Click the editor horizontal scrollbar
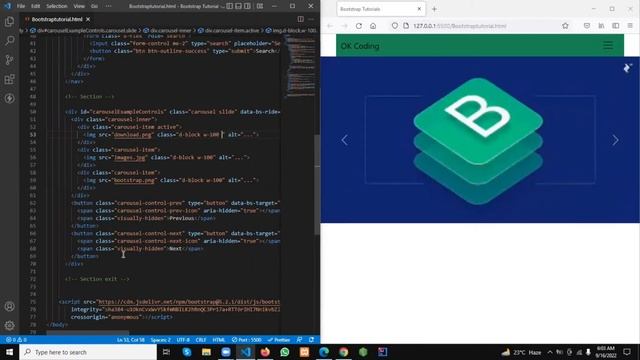Viewport: 640px width, 360px height. pyautogui.click(x=88, y=333)
